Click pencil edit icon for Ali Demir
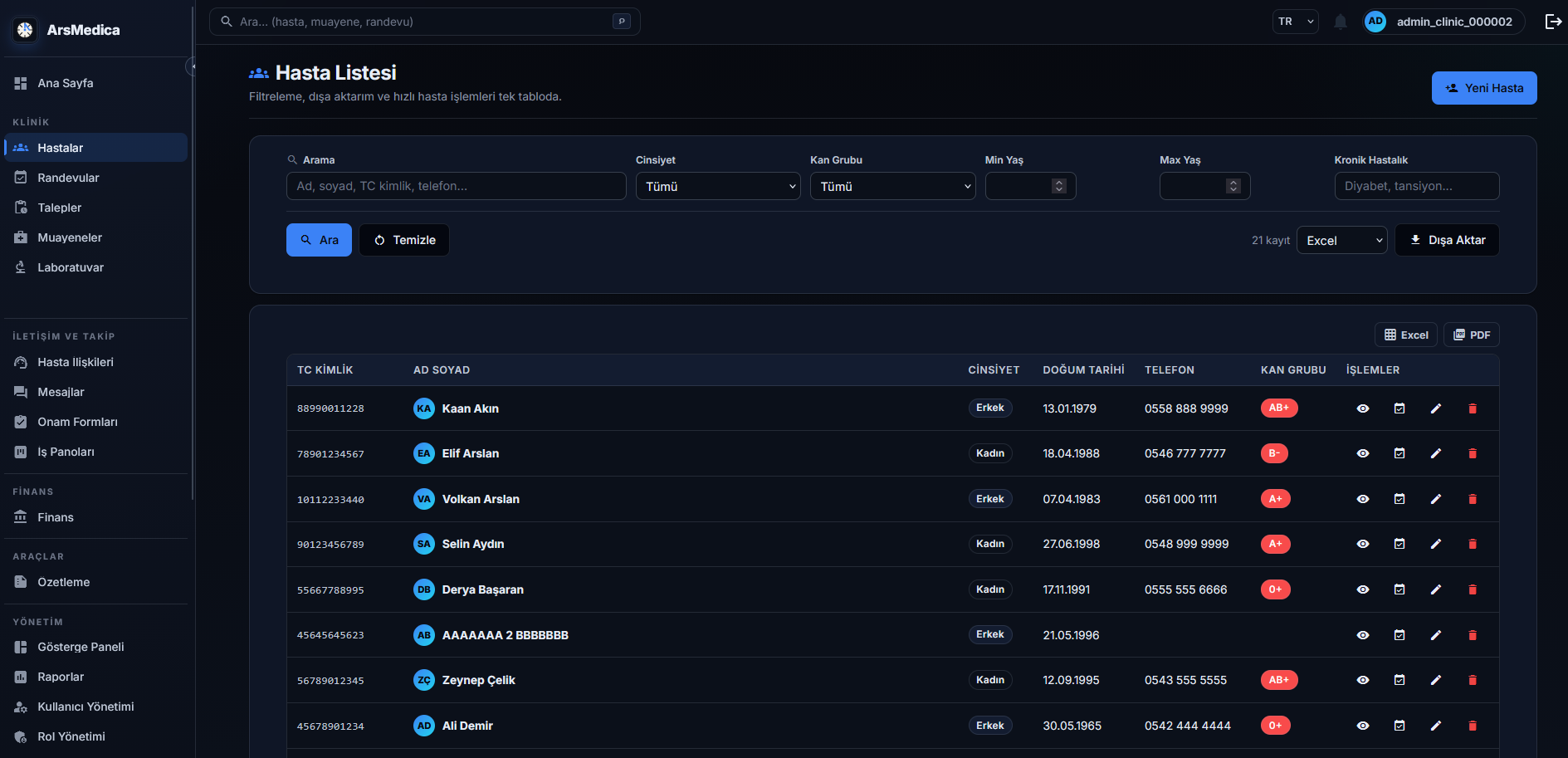 [x=1436, y=726]
